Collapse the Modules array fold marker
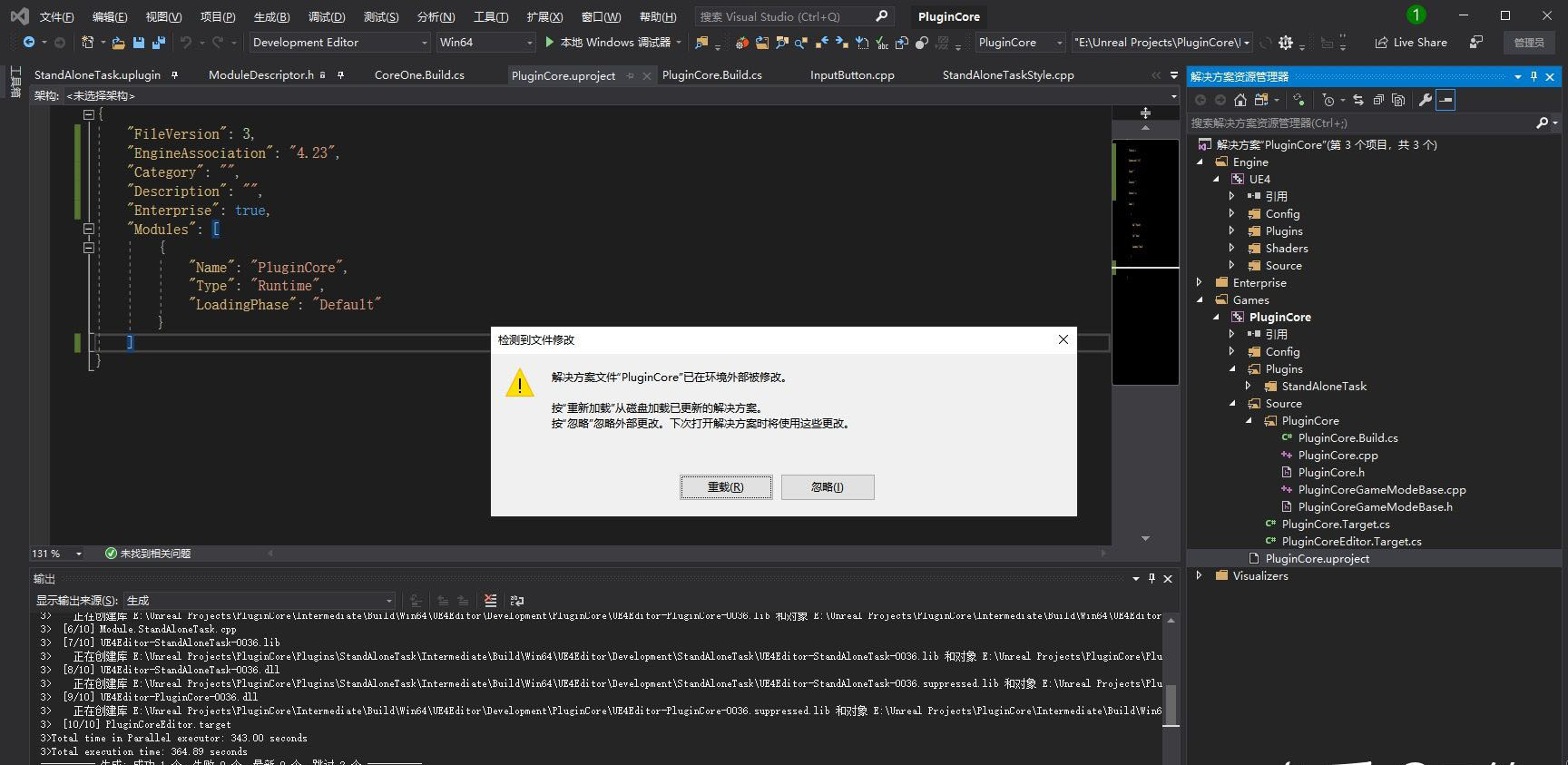 coord(88,229)
